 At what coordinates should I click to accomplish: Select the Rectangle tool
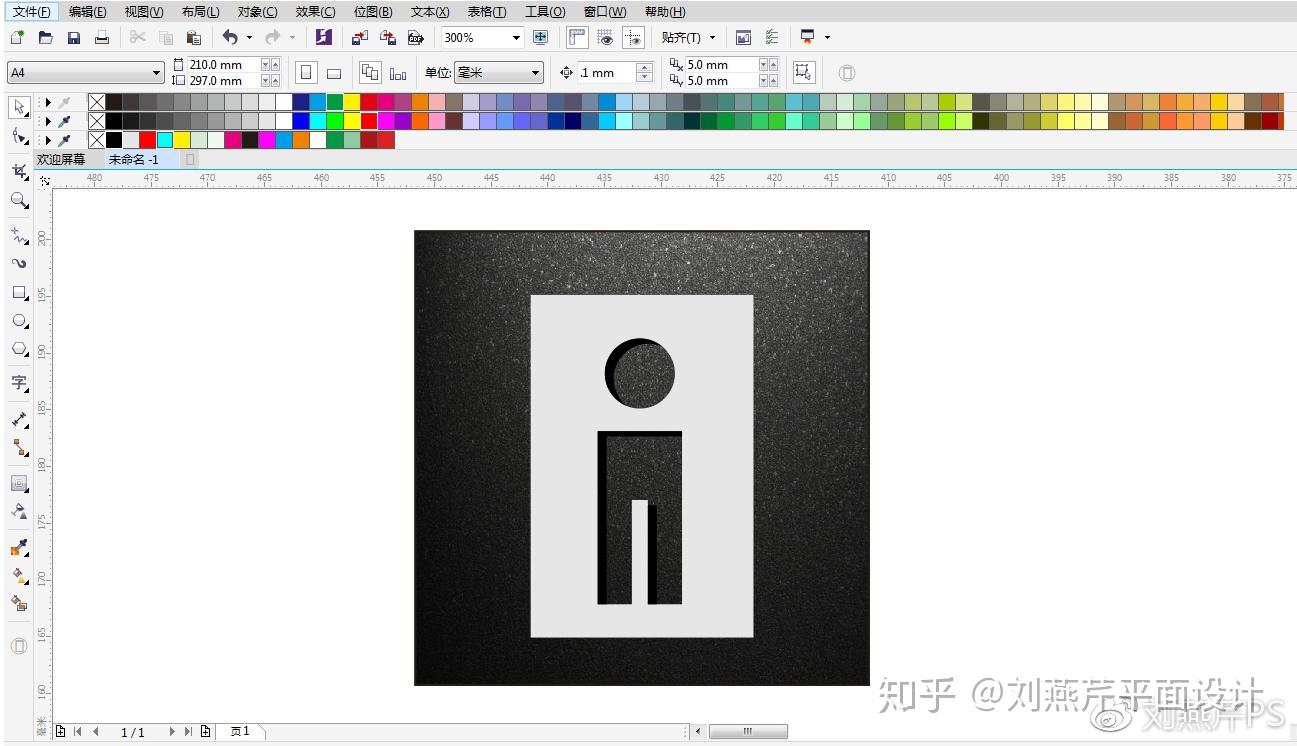click(x=18, y=293)
